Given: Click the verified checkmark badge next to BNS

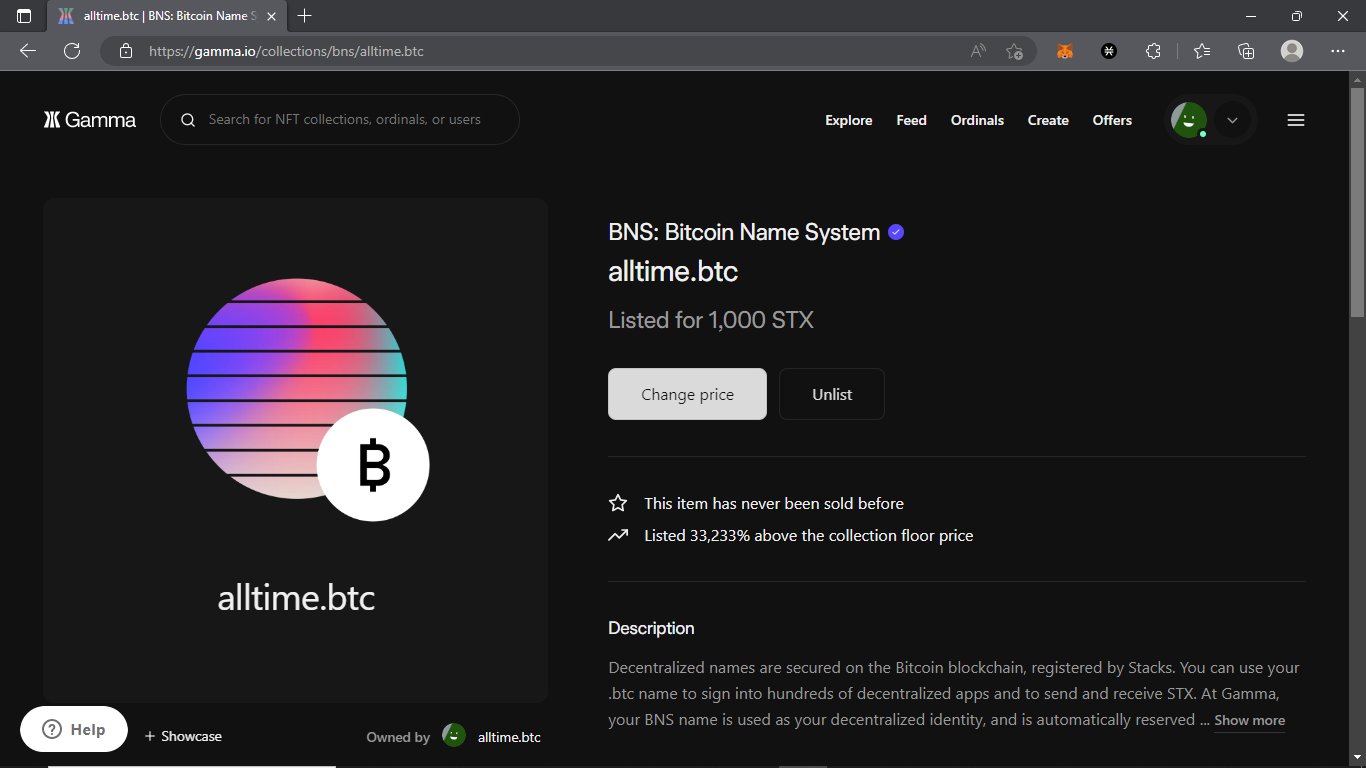Looking at the screenshot, I should pos(895,231).
